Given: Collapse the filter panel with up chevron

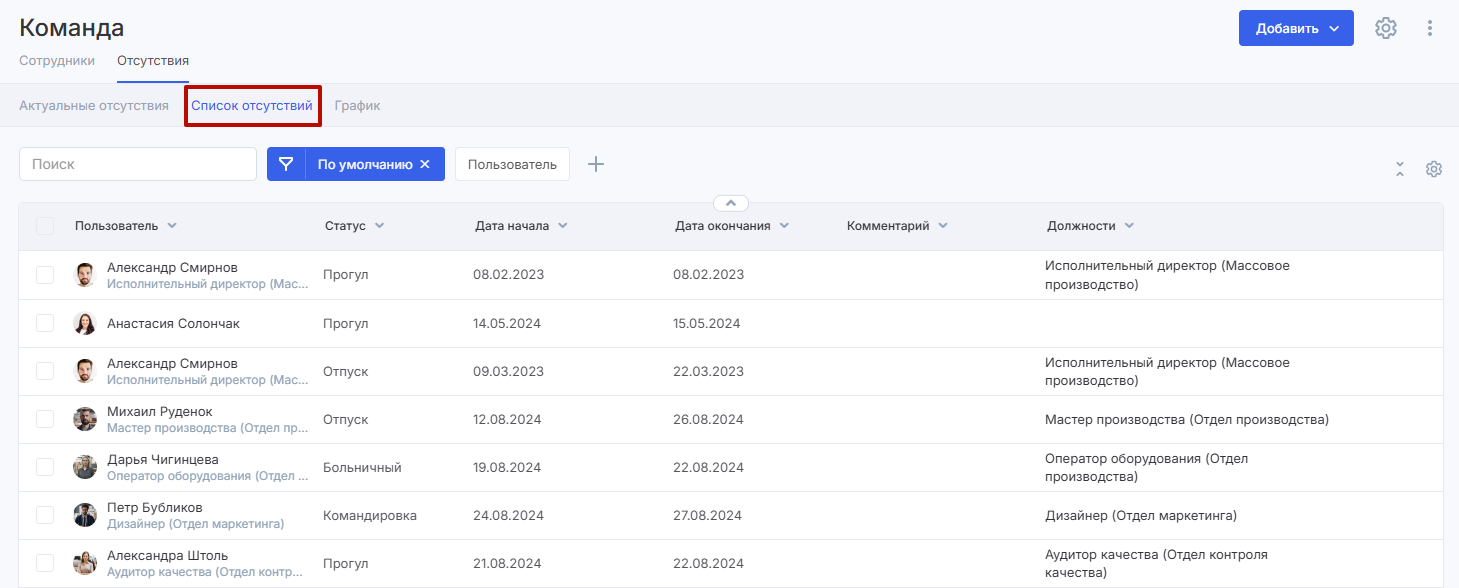Looking at the screenshot, I should click(x=730, y=203).
